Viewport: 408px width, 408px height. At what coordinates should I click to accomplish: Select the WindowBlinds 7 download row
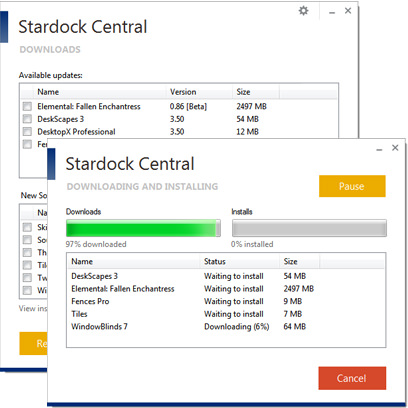[226, 327]
